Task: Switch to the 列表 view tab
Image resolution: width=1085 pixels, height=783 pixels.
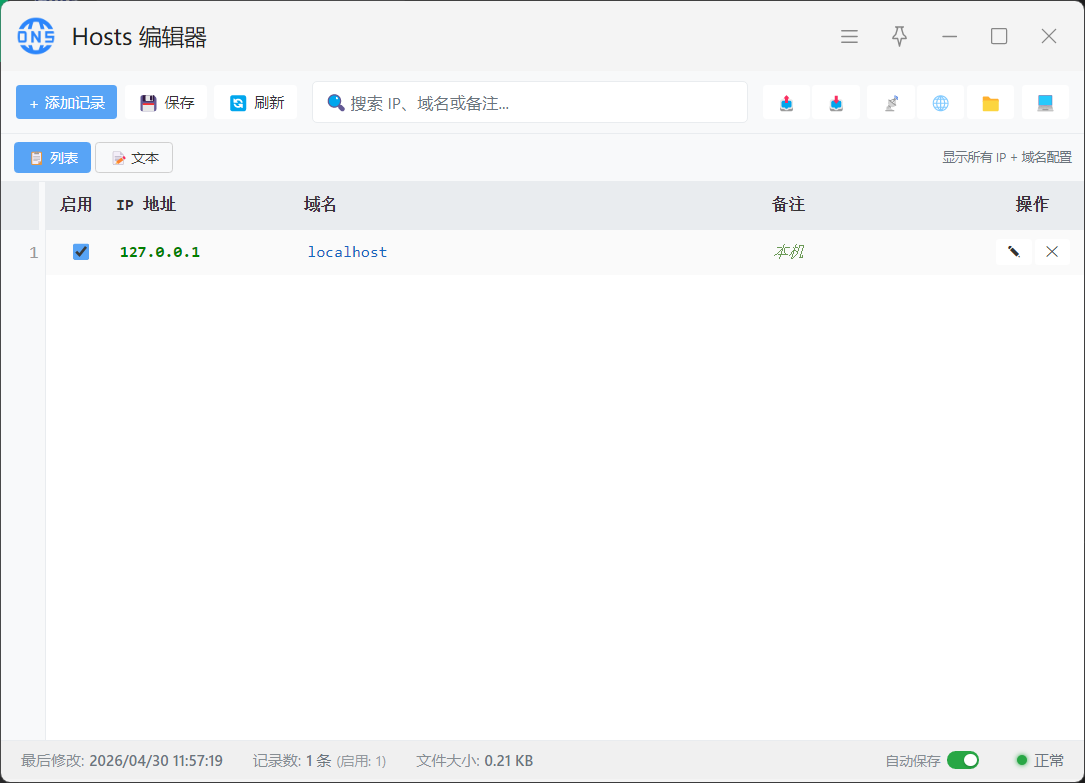Action: (53, 158)
